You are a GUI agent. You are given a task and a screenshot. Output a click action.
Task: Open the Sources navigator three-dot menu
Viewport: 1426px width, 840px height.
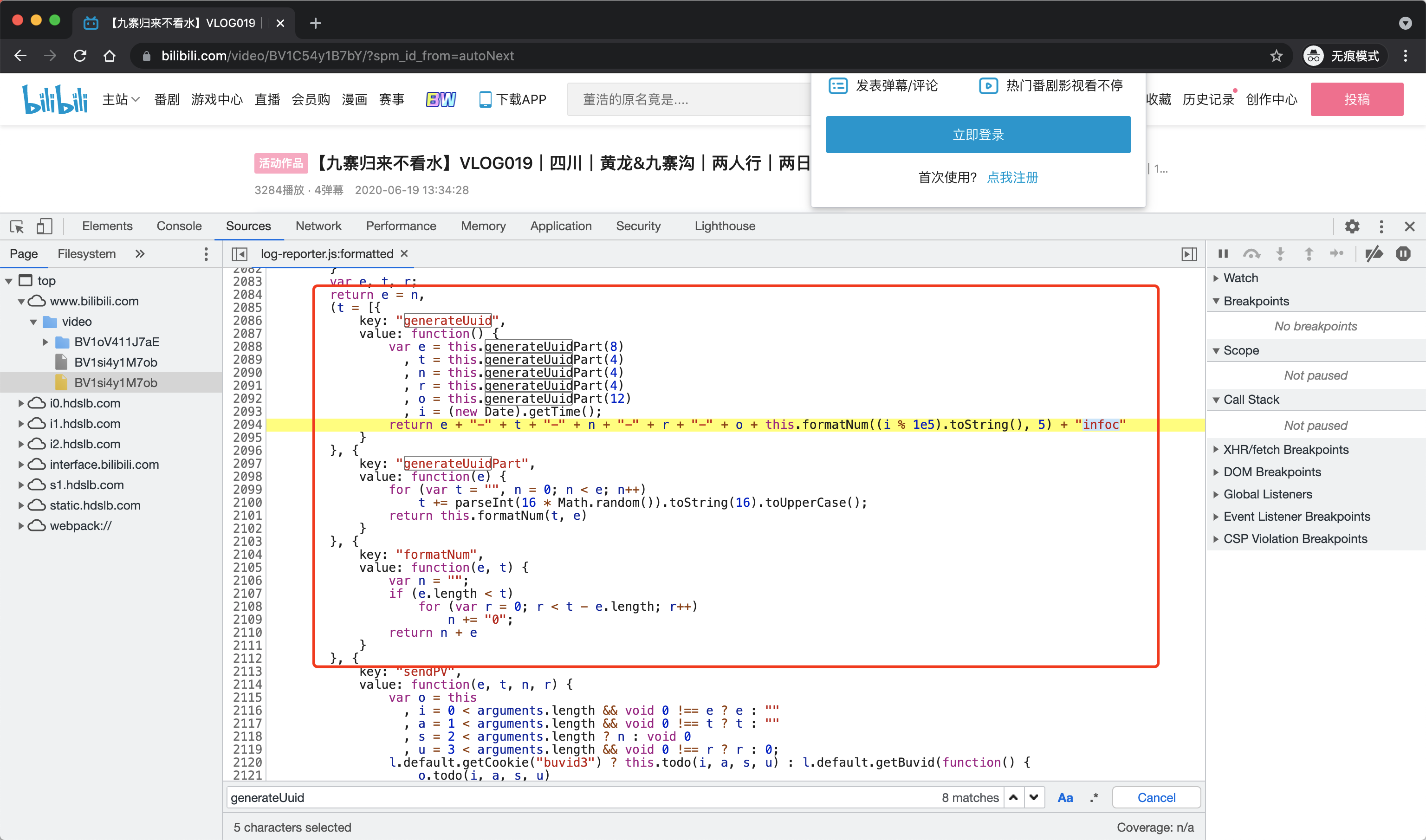pos(206,254)
